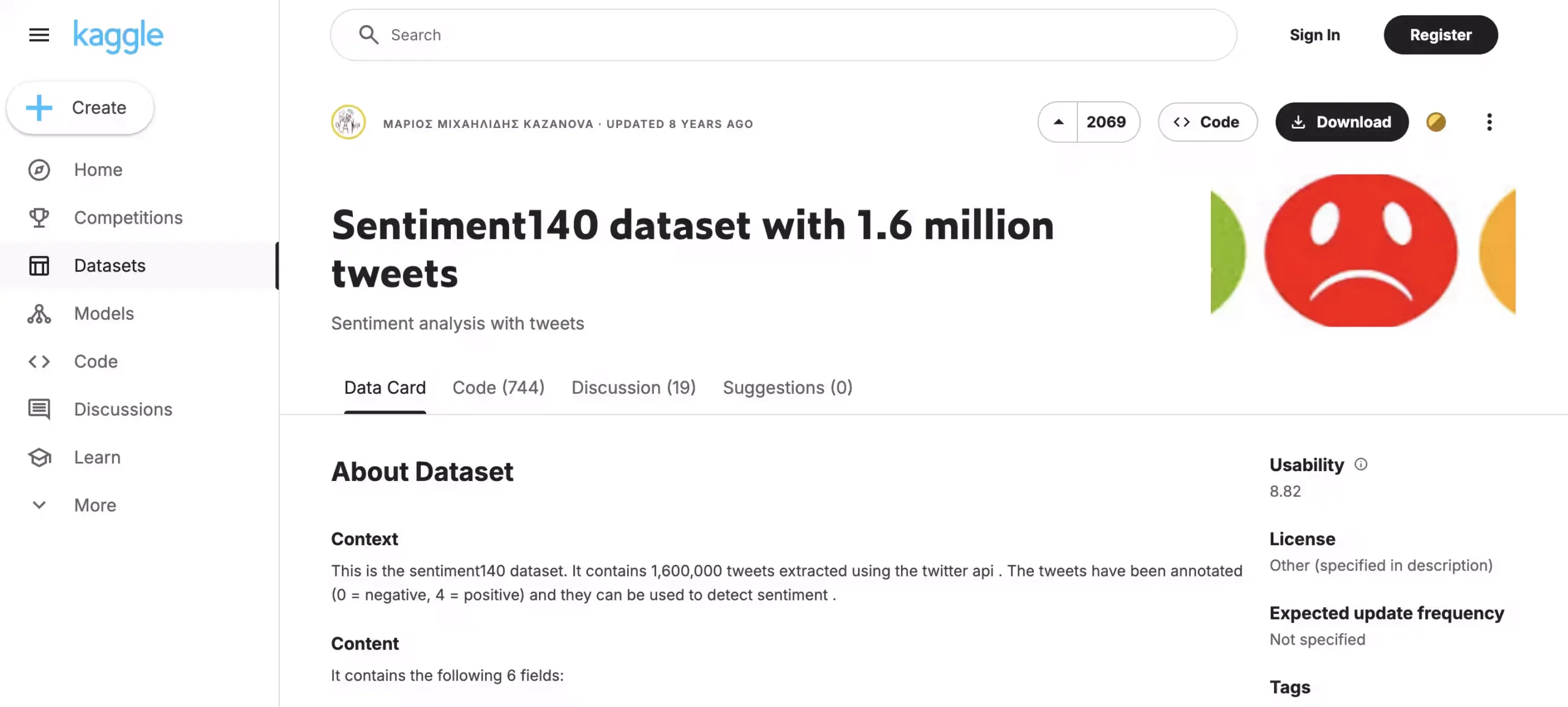Open Home via compass icon
The image size is (1568, 707).
point(39,170)
